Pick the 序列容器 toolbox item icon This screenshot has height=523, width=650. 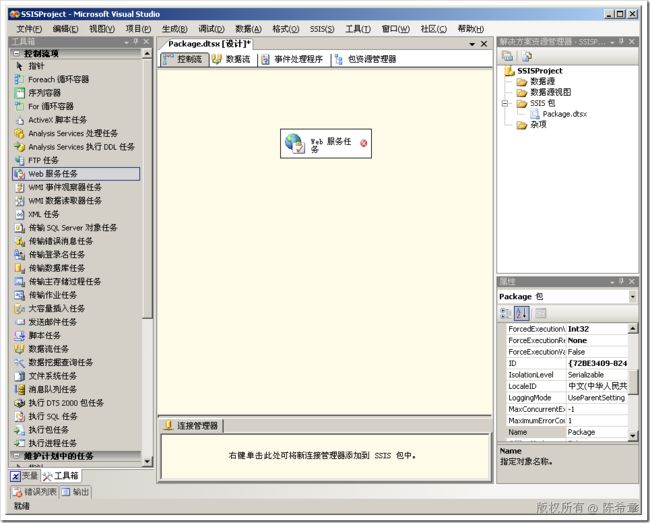pos(19,93)
